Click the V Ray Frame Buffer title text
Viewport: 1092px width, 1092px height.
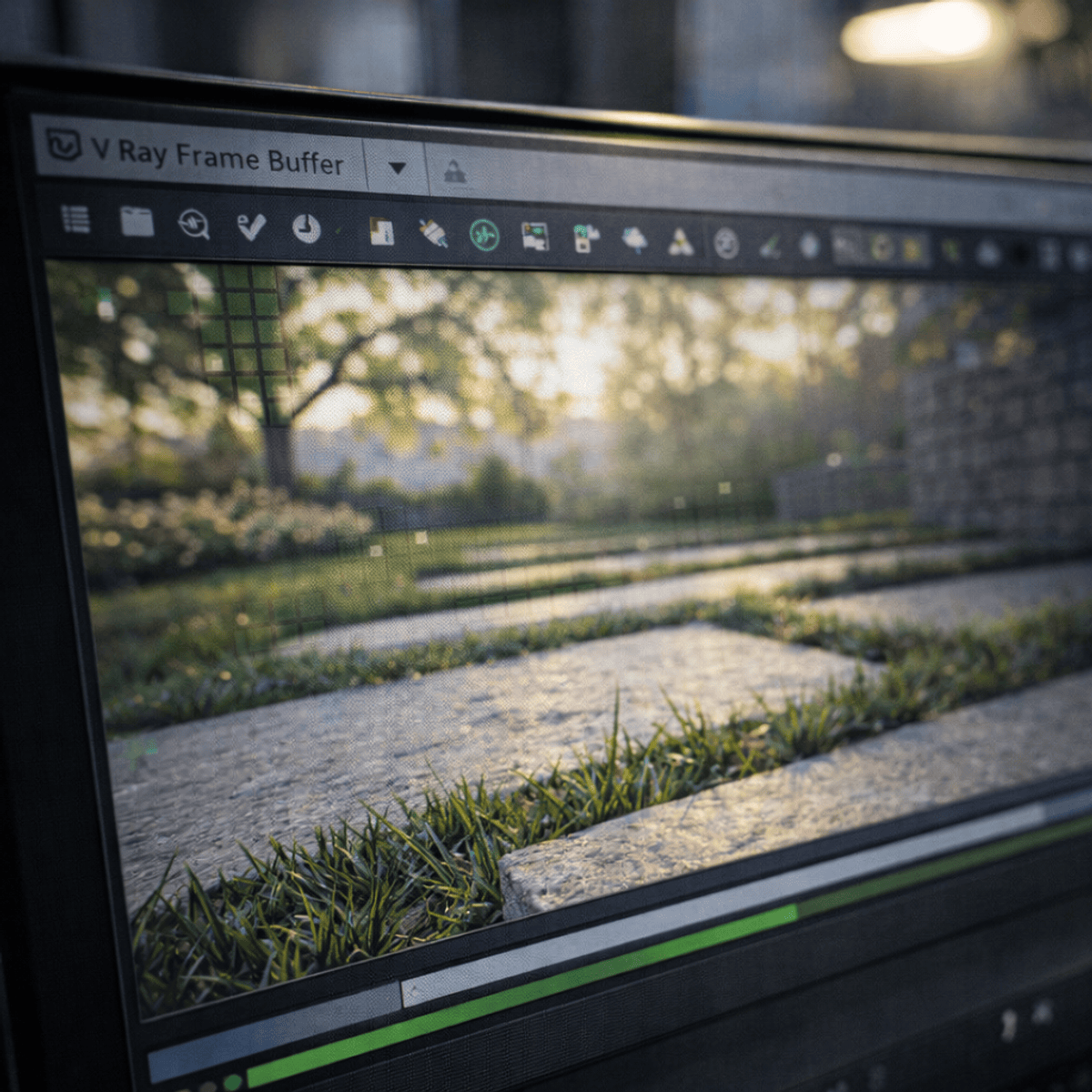click(x=218, y=157)
